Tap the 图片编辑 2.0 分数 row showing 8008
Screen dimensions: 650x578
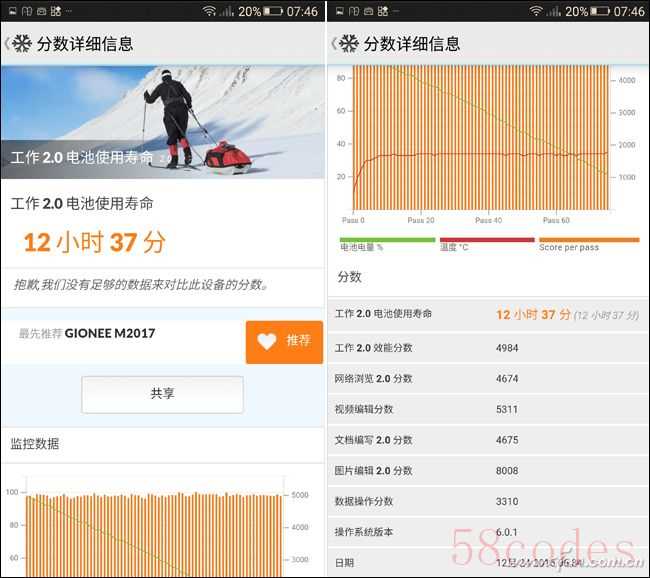click(x=488, y=471)
